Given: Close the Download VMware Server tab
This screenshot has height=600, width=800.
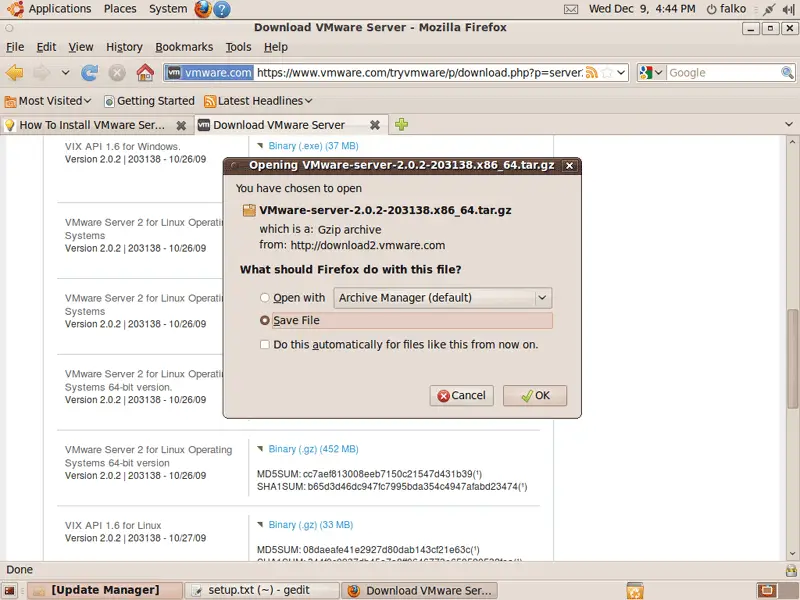Looking at the screenshot, I should pyautogui.click(x=374, y=125).
